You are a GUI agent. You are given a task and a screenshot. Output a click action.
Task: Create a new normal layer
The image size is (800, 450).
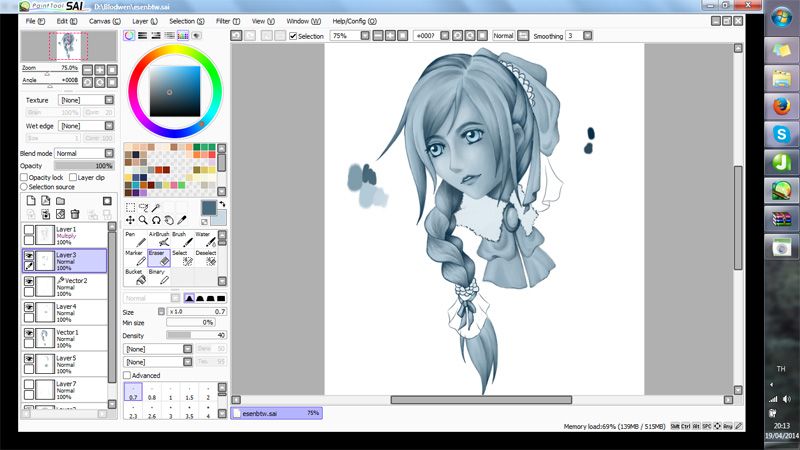click(31, 201)
